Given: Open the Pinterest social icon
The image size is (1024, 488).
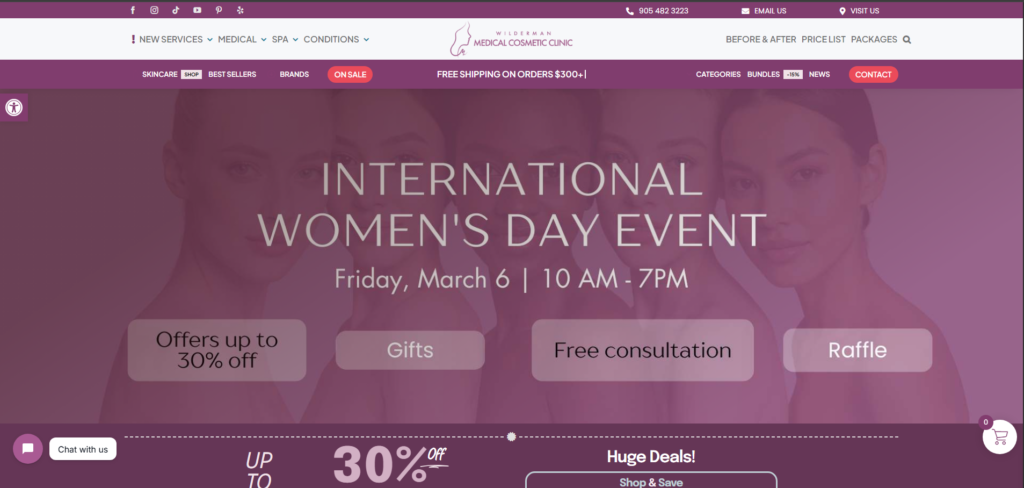Looking at the screenshot, I should pos(219,10).
